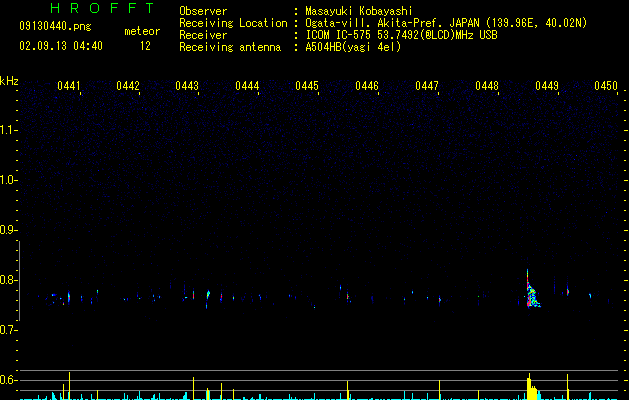Select the Ogata-vill. Akita-Pref. JAPAN location text

(x=446, y=23)
